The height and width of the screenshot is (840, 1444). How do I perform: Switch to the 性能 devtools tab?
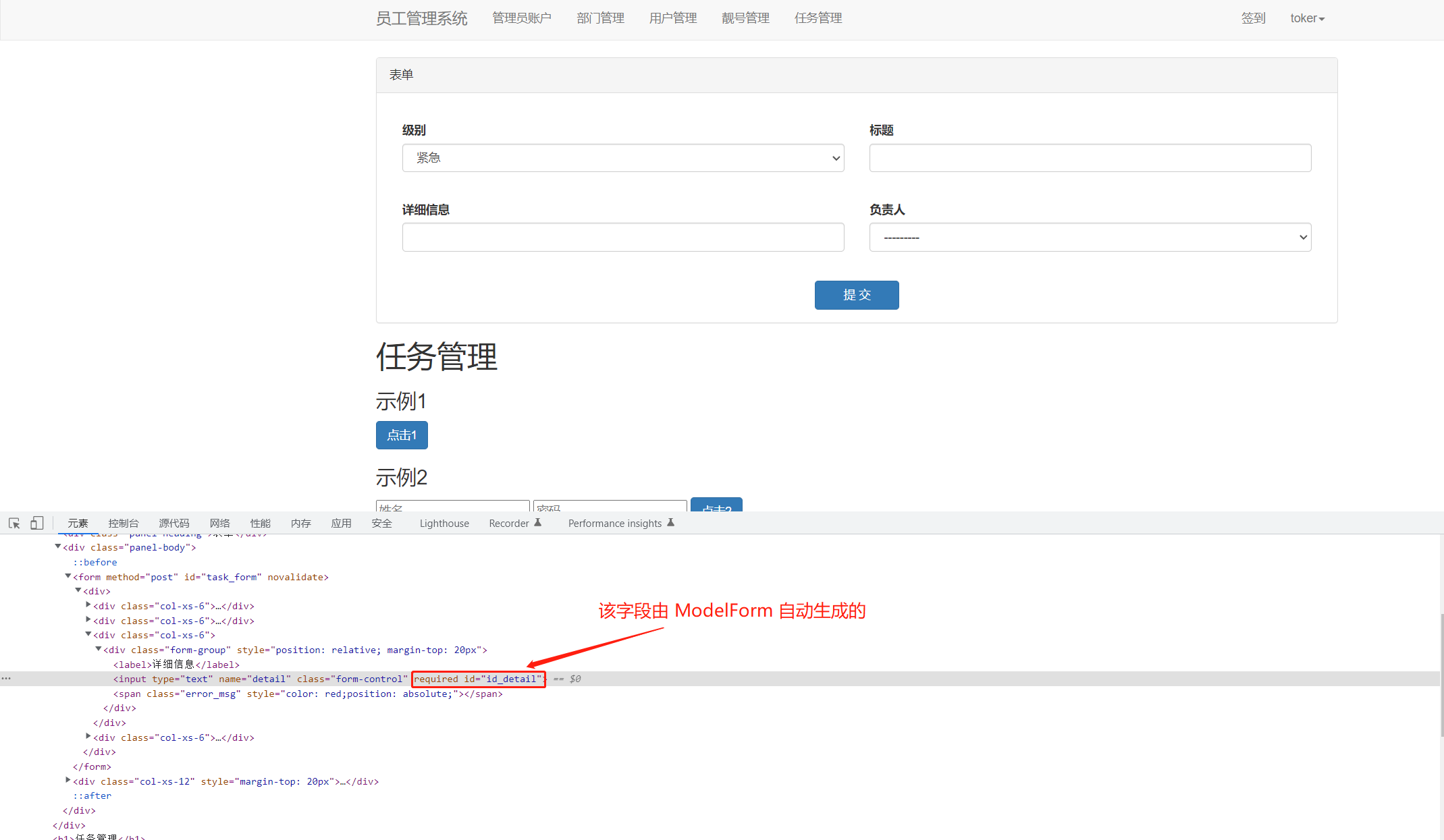tap(261, 523)
